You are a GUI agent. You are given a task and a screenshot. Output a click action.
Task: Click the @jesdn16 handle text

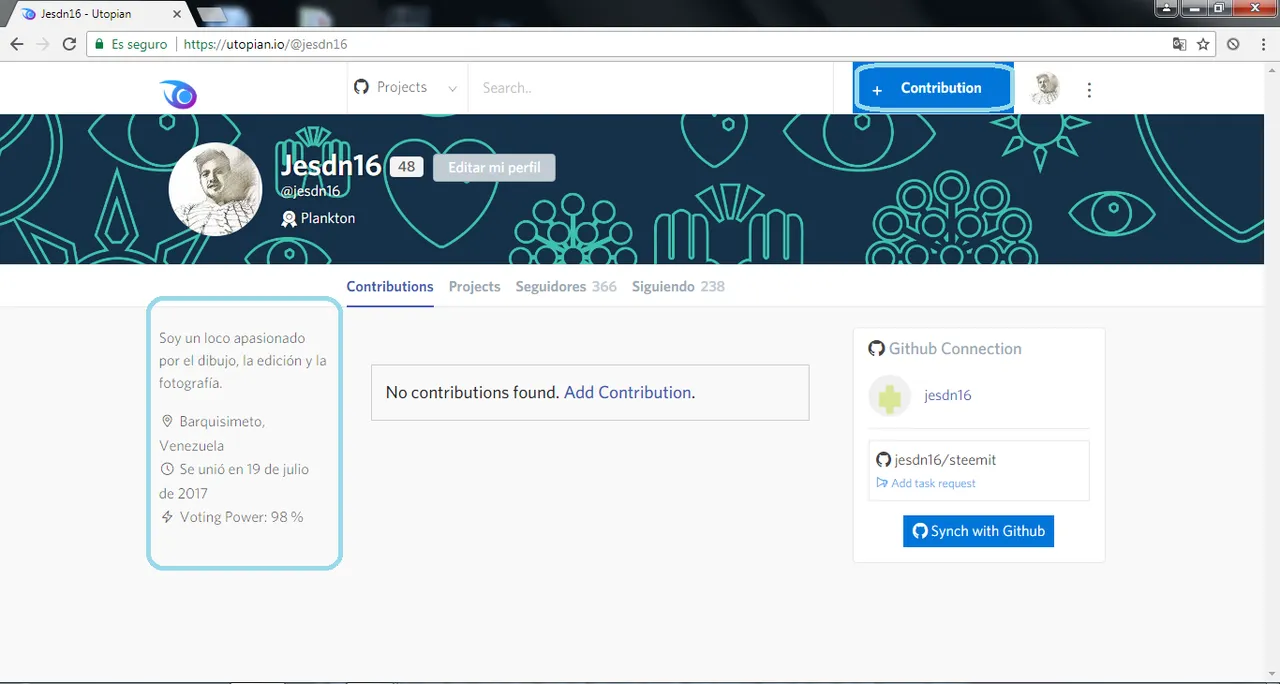tap(311, 191)
